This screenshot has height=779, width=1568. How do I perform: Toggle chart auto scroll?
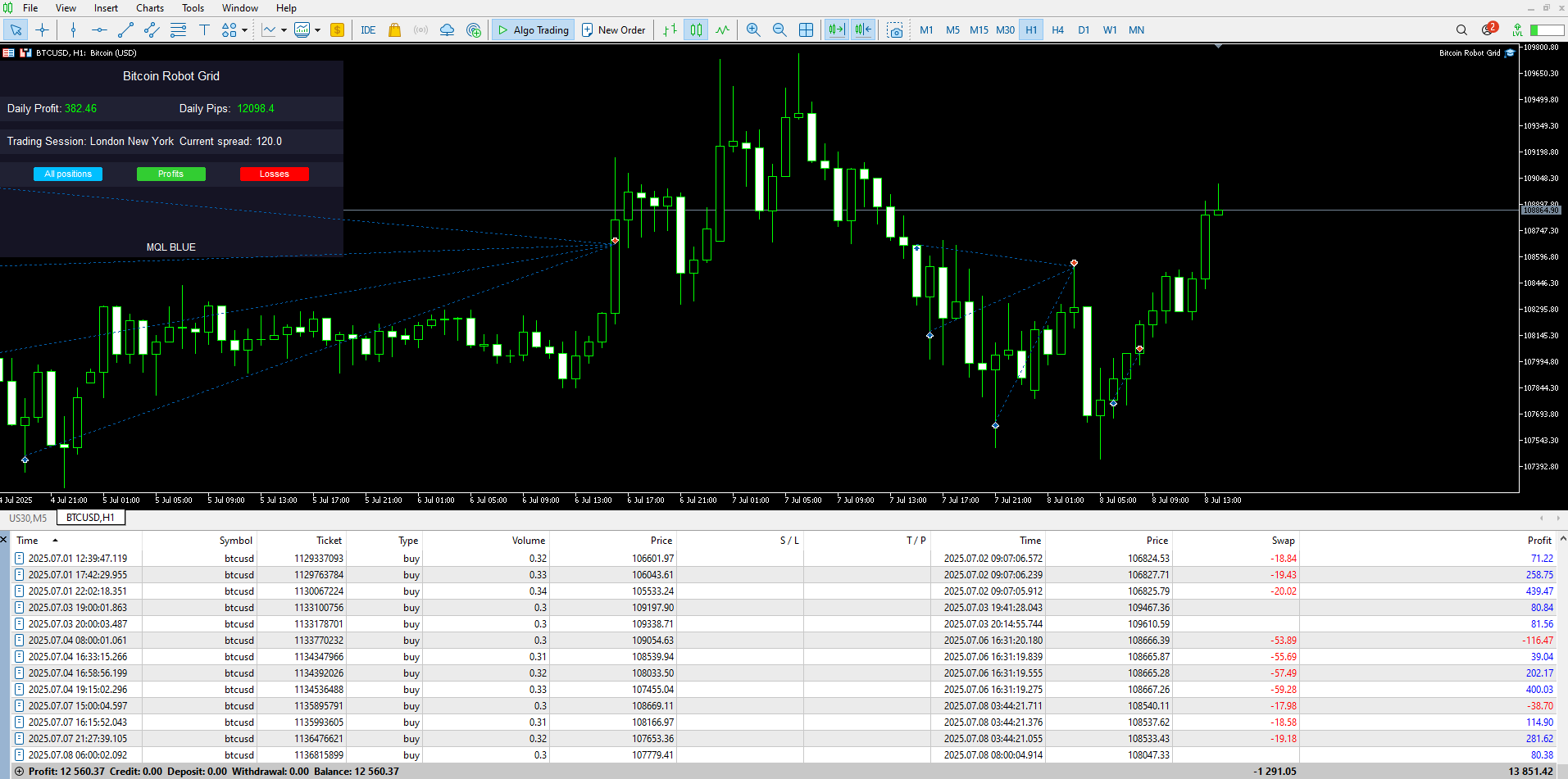coord(835,30)
